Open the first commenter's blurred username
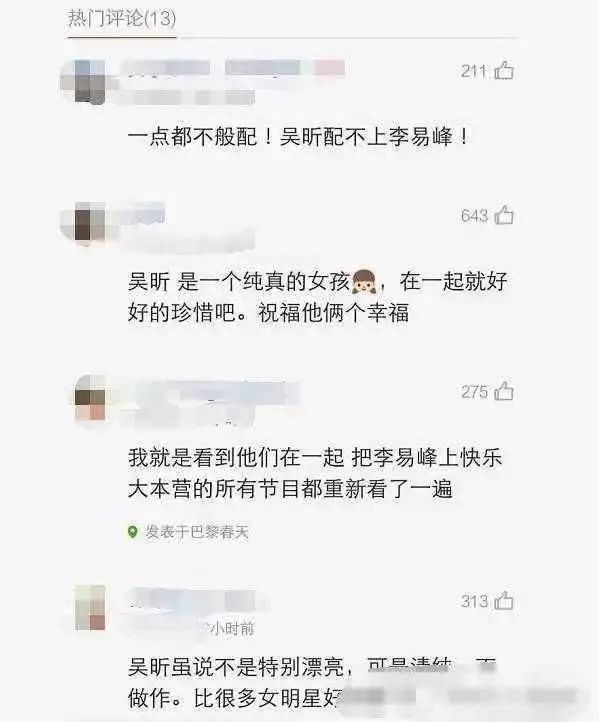Viewport: 599px width, 722px height. [233, 68]
